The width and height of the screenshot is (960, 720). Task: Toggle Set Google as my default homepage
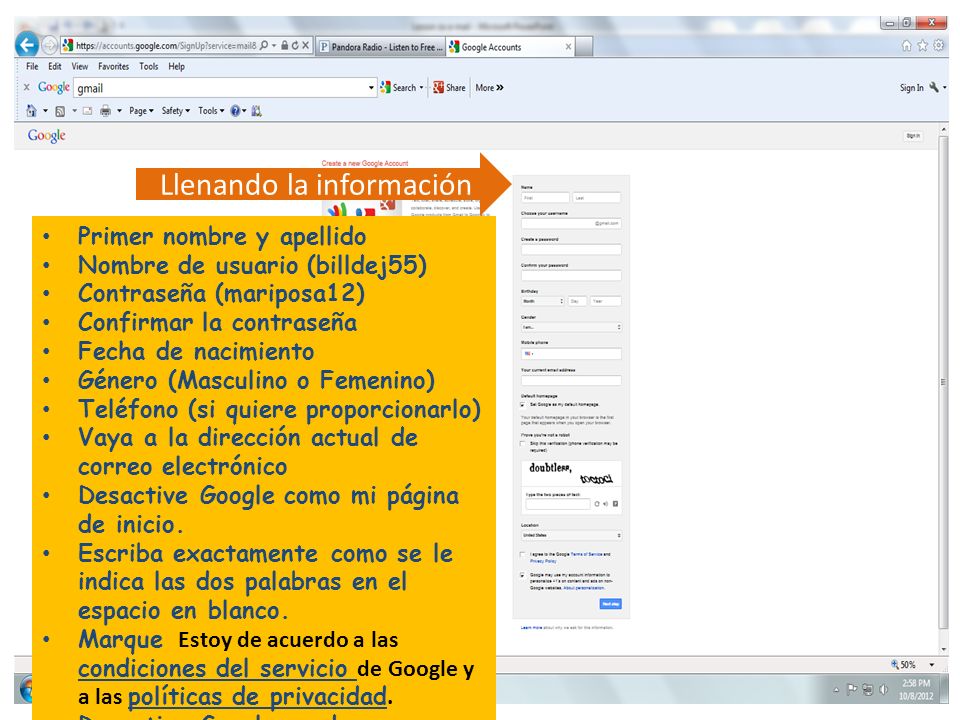tap(522, 405)
